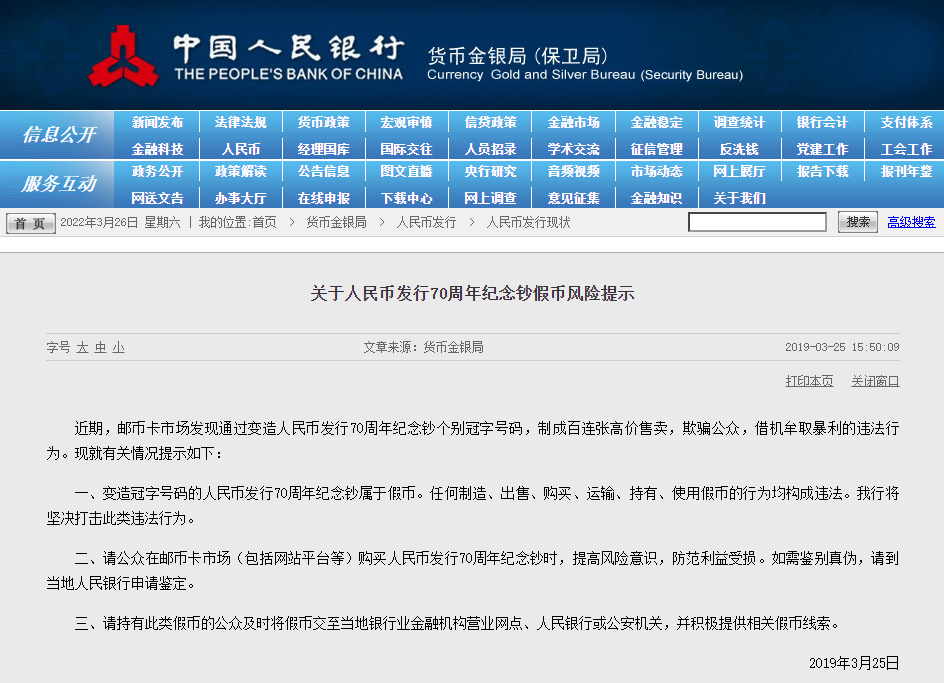
Task: Open the 政务公开 menu item
Action: pyautogui.click(x=157, y=171)
